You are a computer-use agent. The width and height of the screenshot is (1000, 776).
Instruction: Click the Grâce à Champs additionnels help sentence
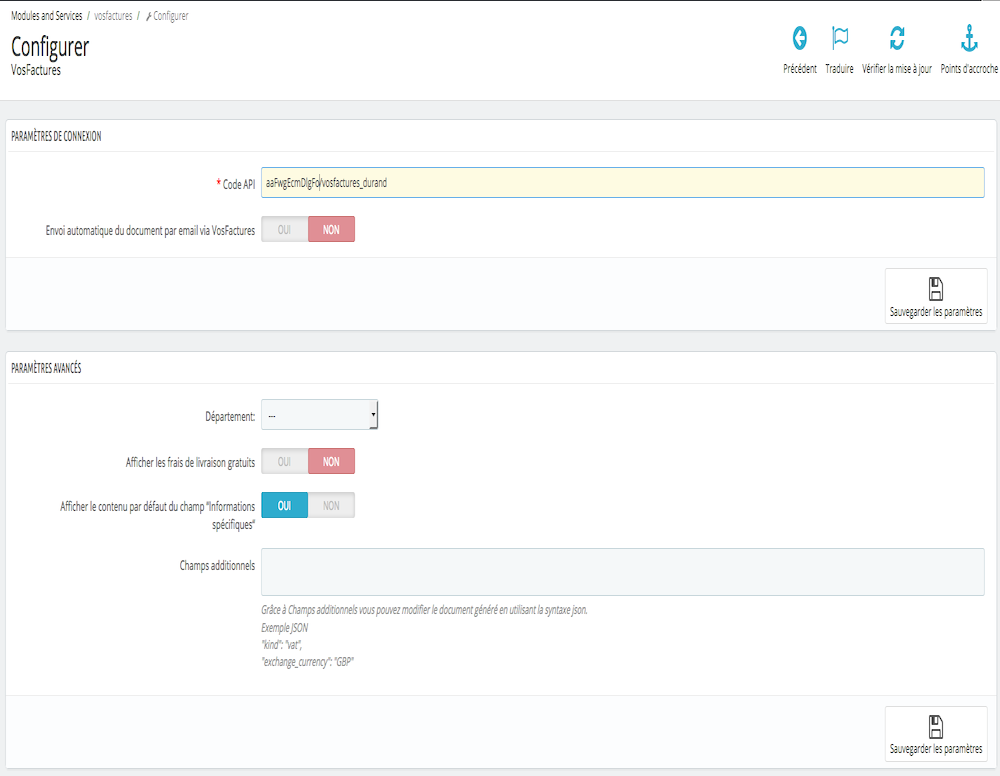pos(424,610)
